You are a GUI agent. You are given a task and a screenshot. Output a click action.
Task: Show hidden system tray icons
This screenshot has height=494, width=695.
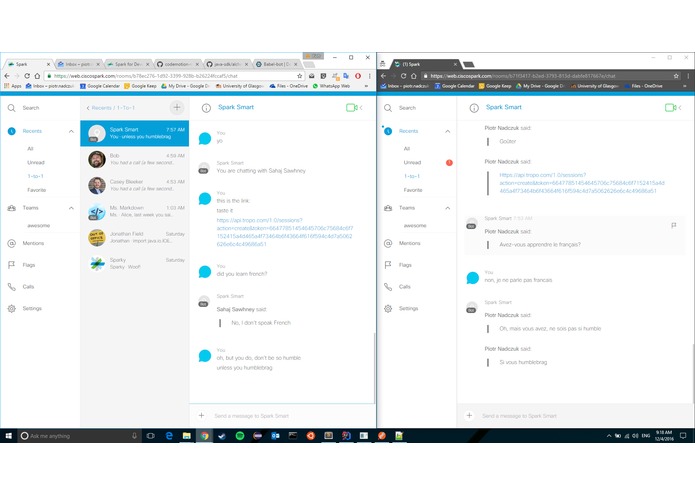click(x=609, y=436)
